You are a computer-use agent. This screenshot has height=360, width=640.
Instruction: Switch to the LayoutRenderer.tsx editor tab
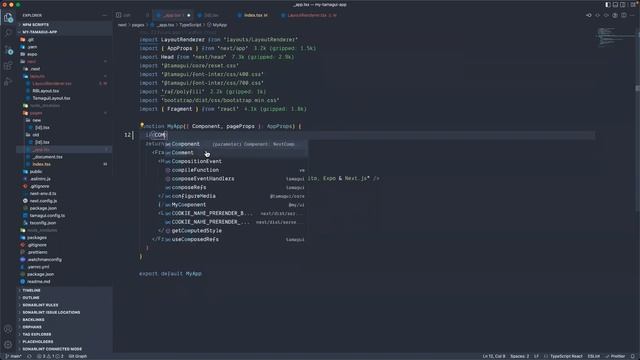click(309, 15)
